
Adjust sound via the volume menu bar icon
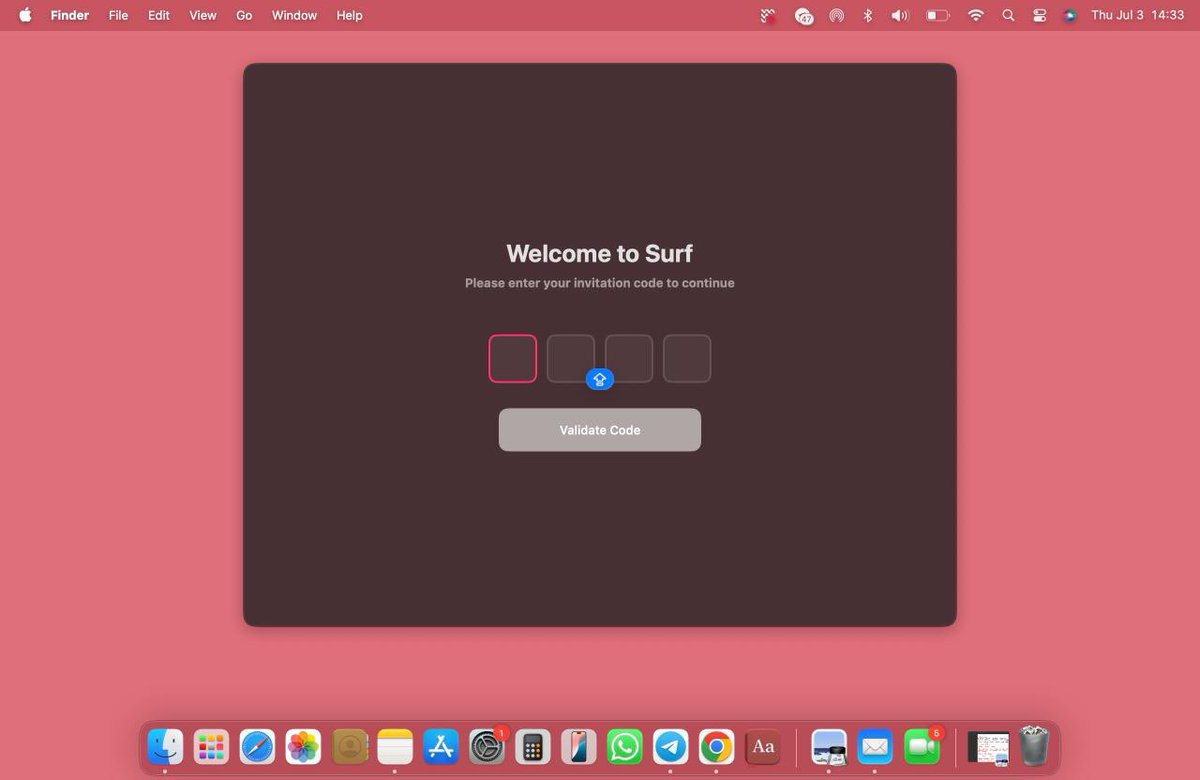click(x=900, y=15)
